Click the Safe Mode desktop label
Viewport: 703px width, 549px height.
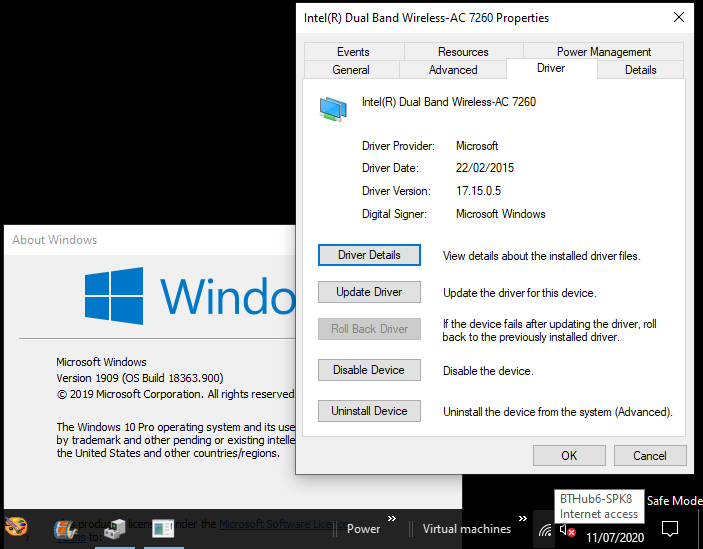(x=674, y=501)
